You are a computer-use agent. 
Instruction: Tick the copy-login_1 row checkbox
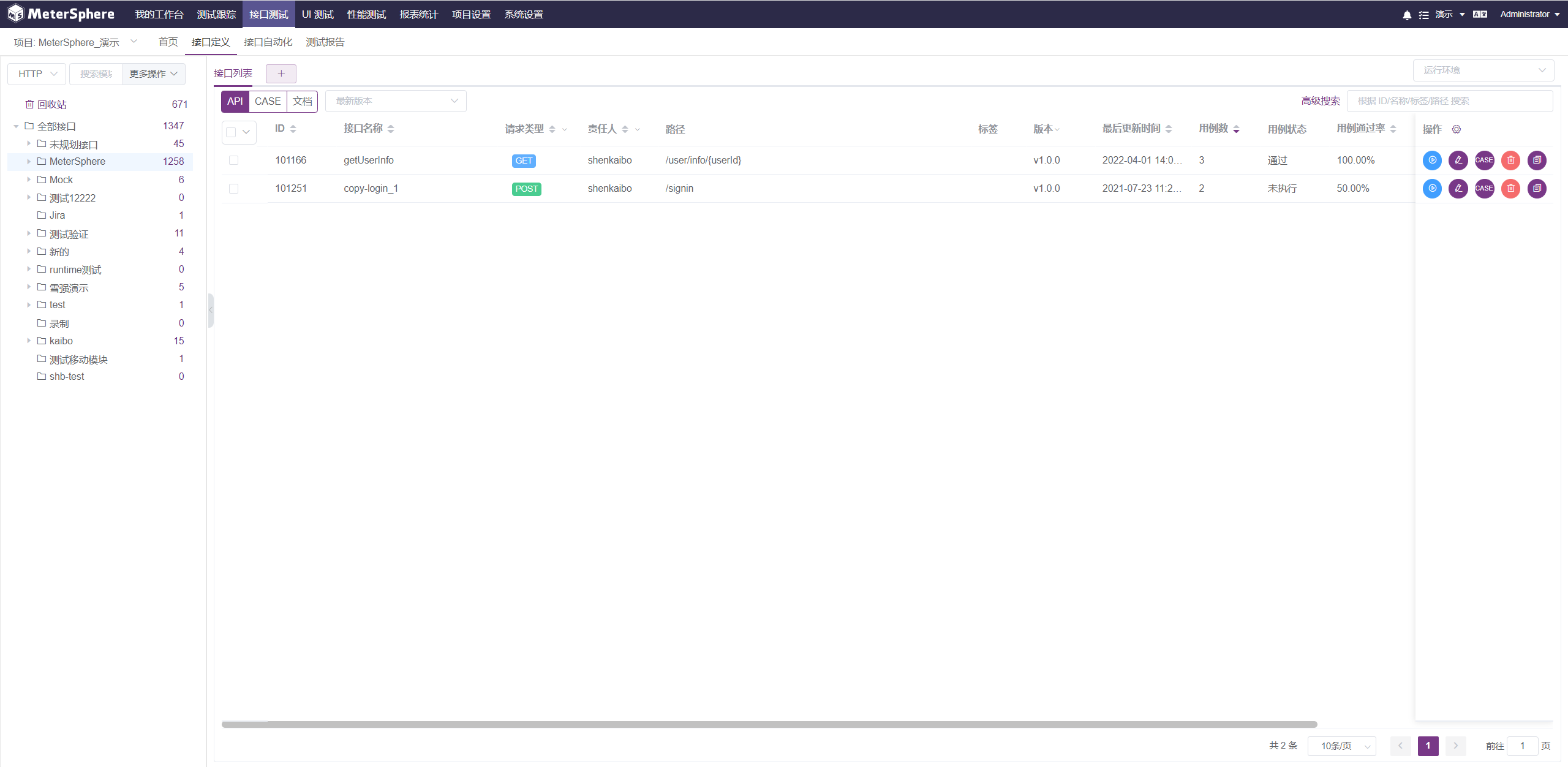click(233, 188)
